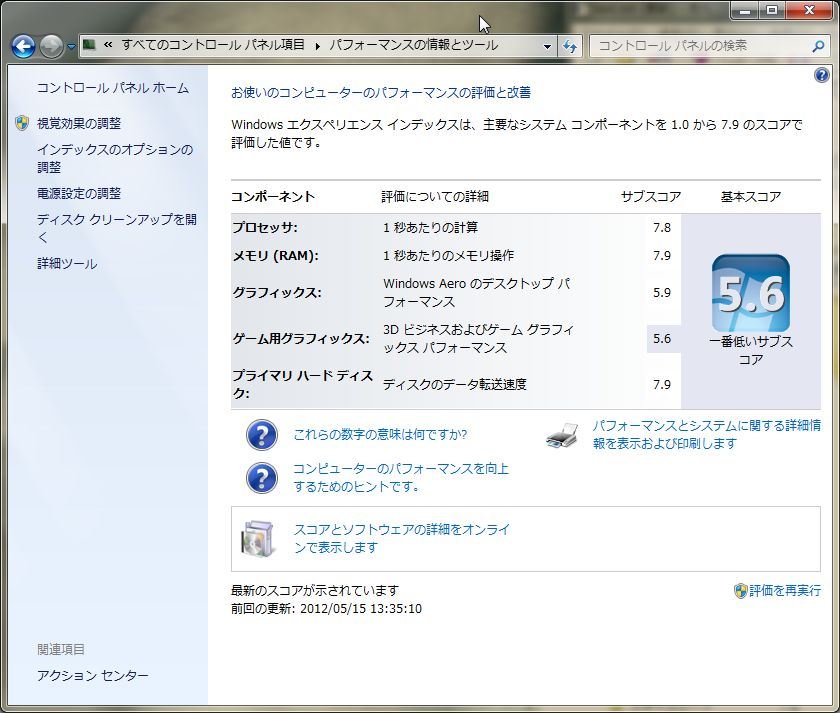
Task: Open インデックスのオプションの調整 link
Action: [115, 158]
